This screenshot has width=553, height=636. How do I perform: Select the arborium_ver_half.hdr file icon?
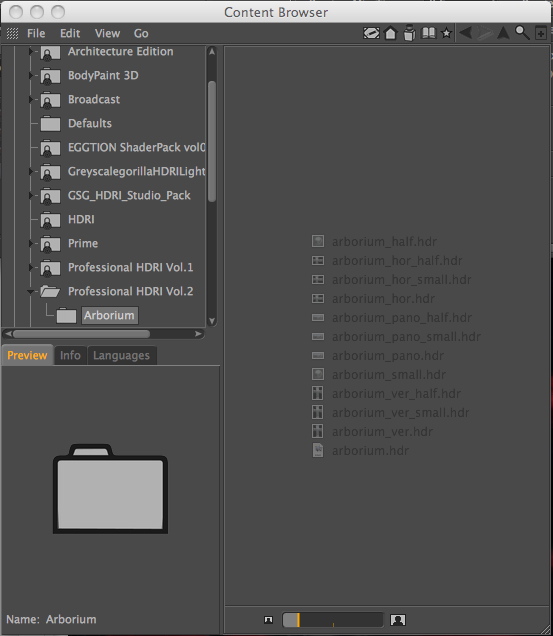point(318,393)
